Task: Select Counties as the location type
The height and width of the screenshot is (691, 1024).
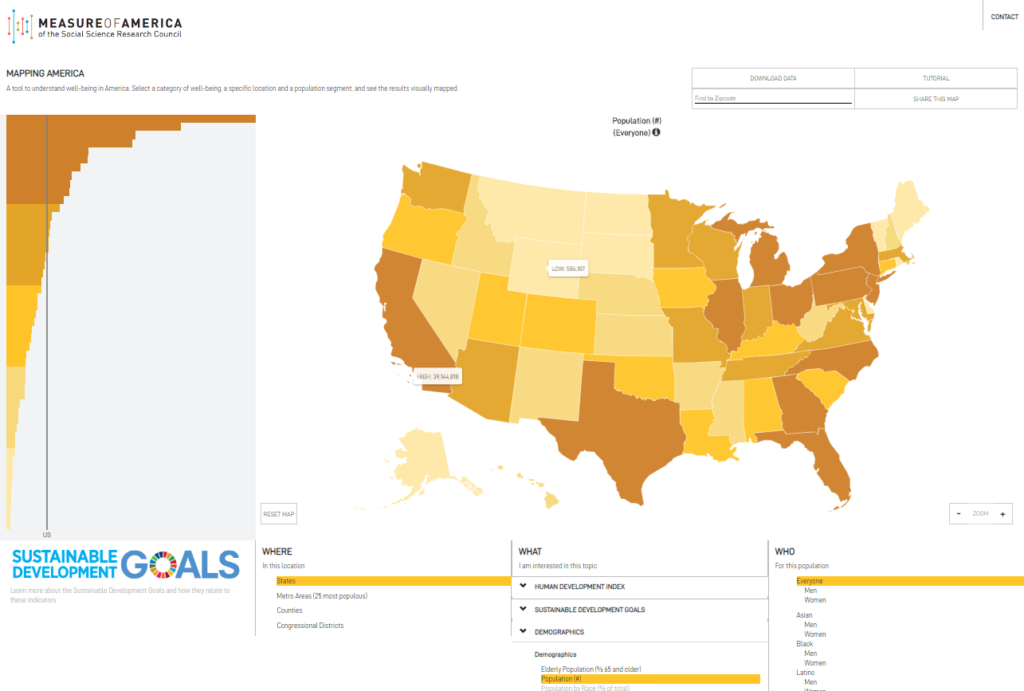Action: coord(289,609)
